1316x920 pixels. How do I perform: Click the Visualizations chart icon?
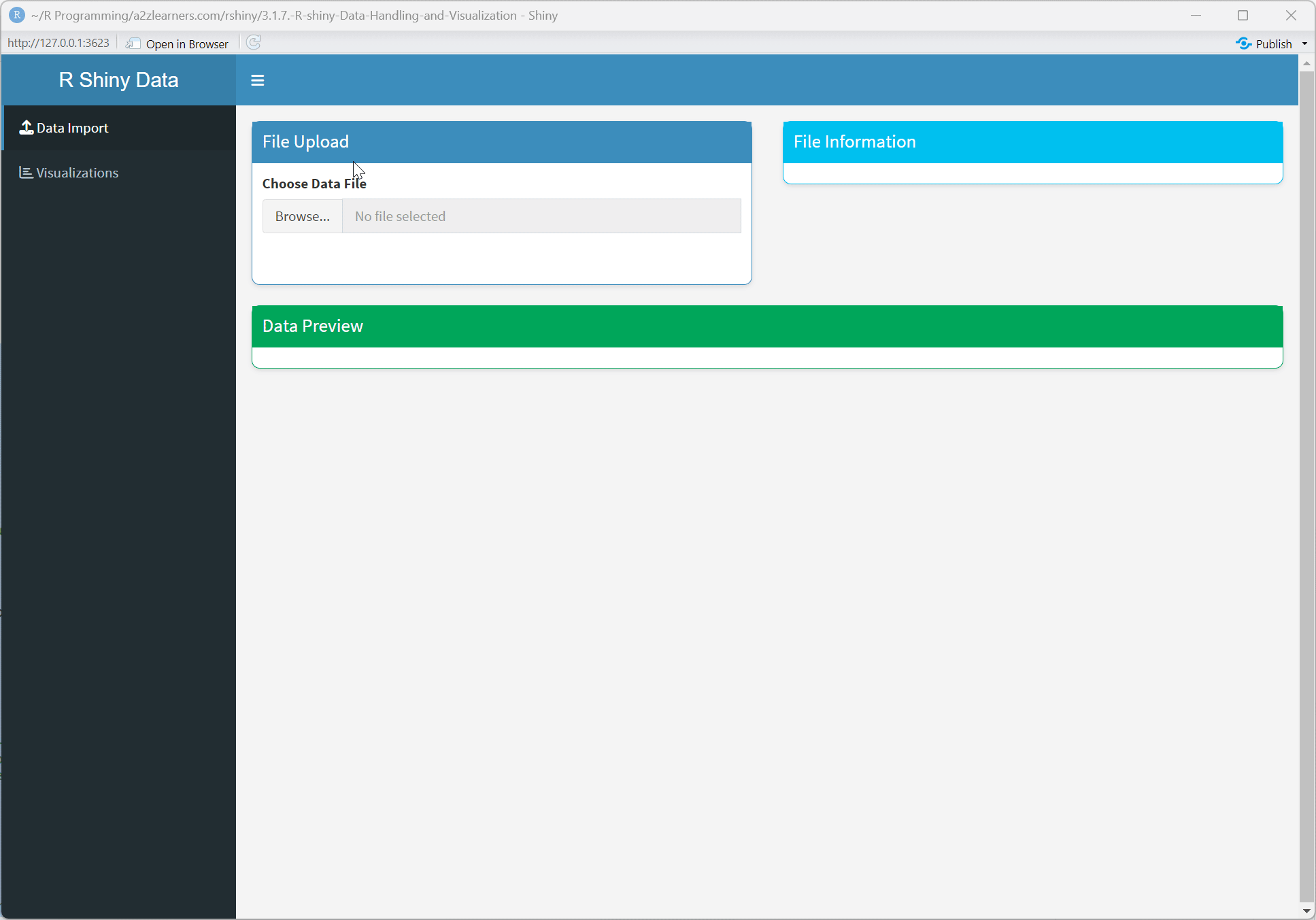click(x=26, y=172)
